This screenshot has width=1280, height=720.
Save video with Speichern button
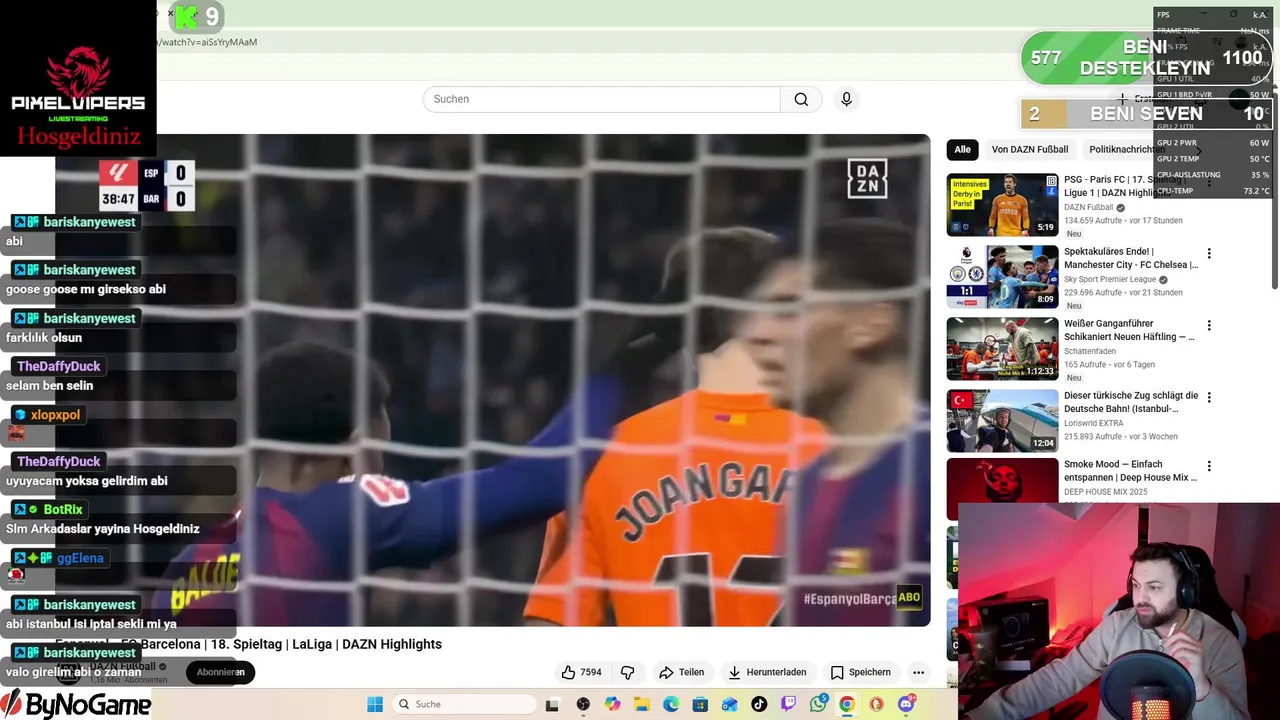(x=861, y=672)
